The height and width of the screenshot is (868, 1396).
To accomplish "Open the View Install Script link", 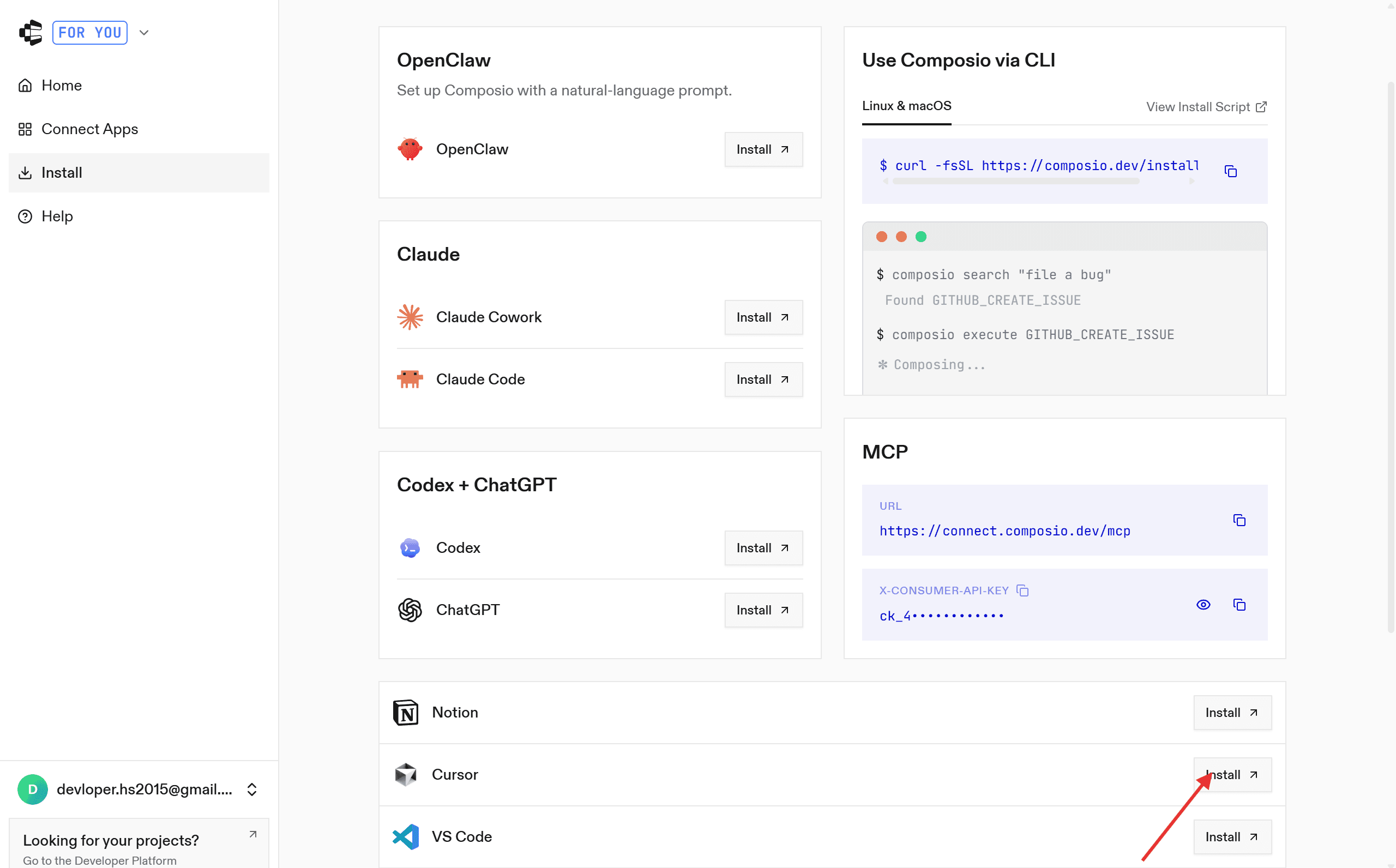I will (x=1206, y=107).
